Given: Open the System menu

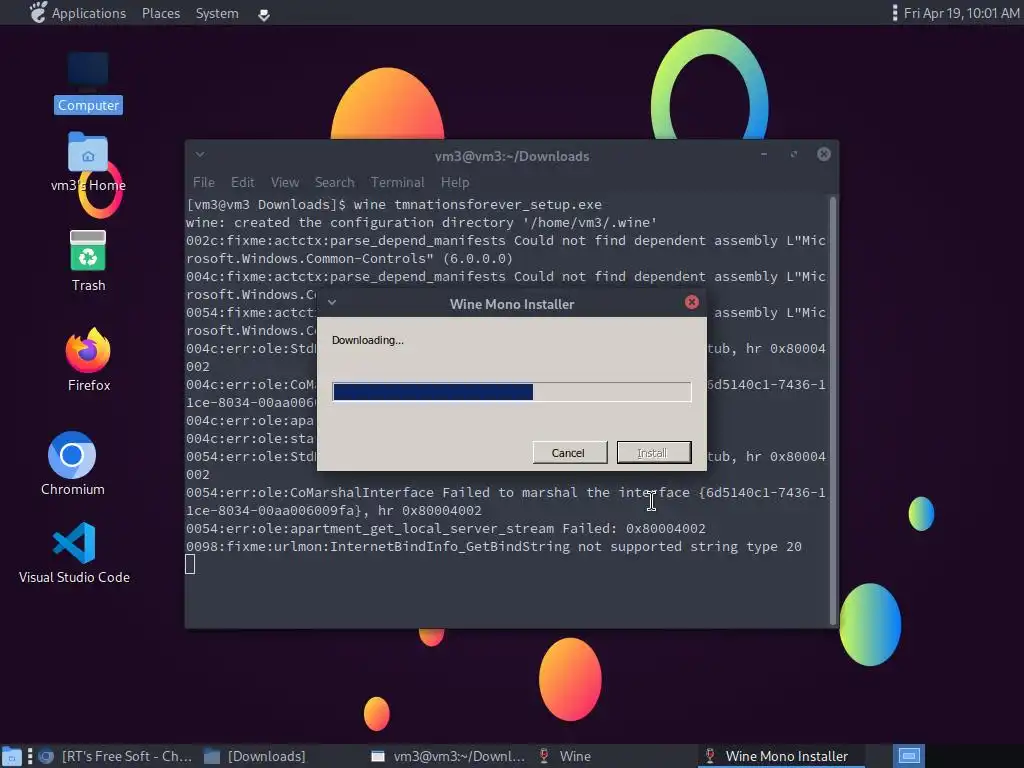Looking at the screenshot, I should pos(217,13).
